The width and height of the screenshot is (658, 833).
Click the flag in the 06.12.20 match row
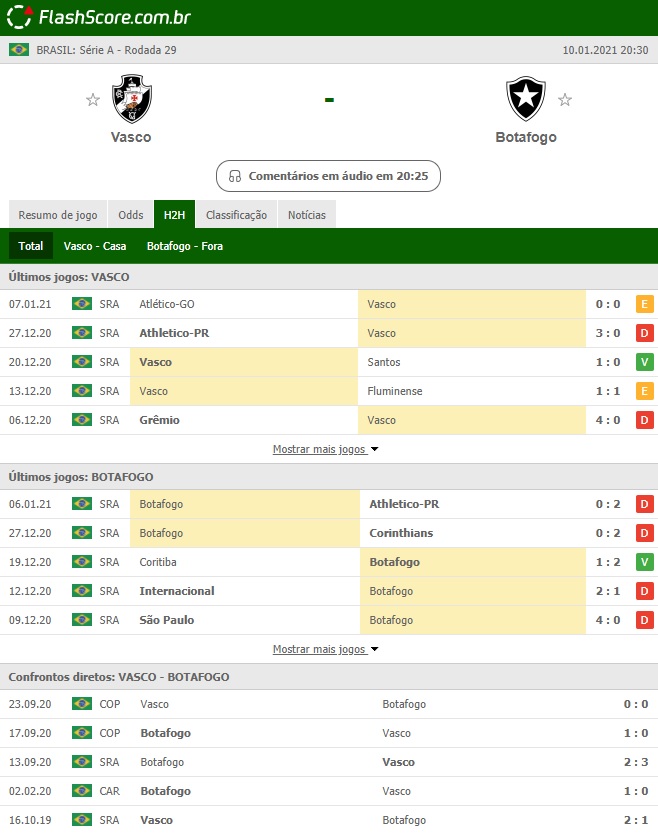[x=82, y=419]
